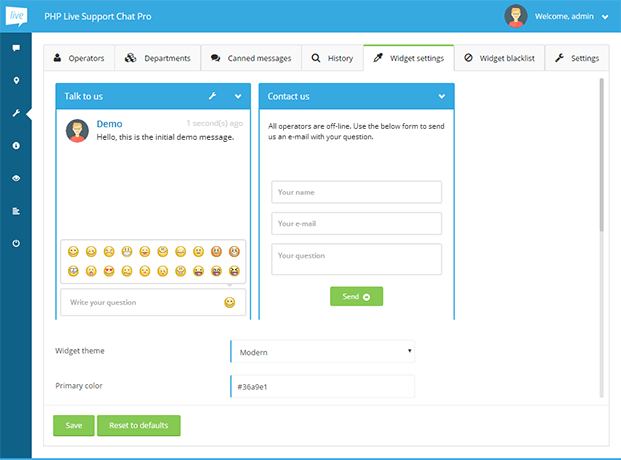Open the Welcome admin dropdown arrow
Image resolution: width=621 pixels, height=460 pixels.
[x=605, y=17]
